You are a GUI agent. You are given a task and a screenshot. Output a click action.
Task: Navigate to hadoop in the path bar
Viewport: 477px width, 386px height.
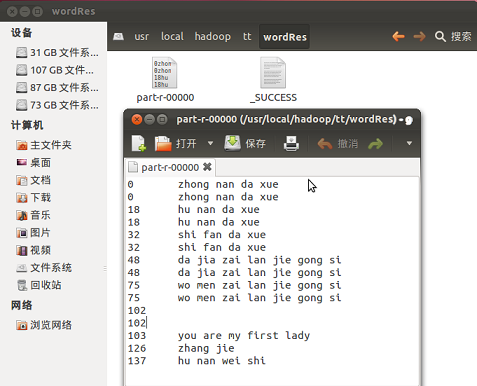[x=213, y=36]
